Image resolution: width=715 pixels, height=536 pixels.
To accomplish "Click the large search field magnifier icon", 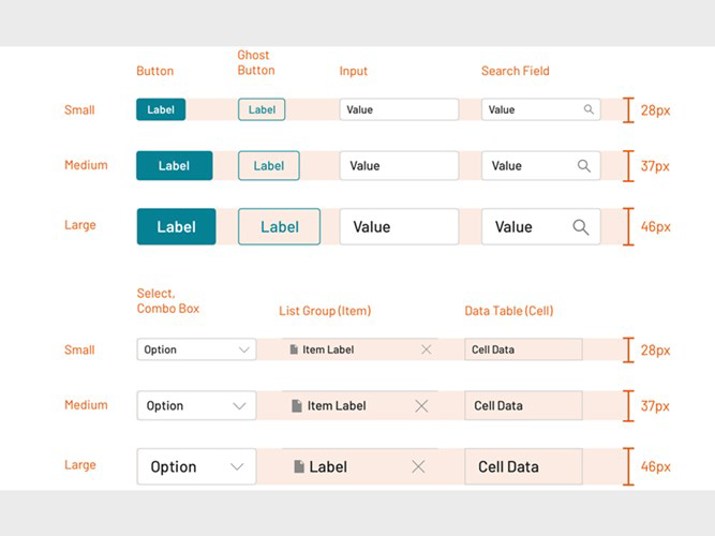I will (x=580, y=227).
